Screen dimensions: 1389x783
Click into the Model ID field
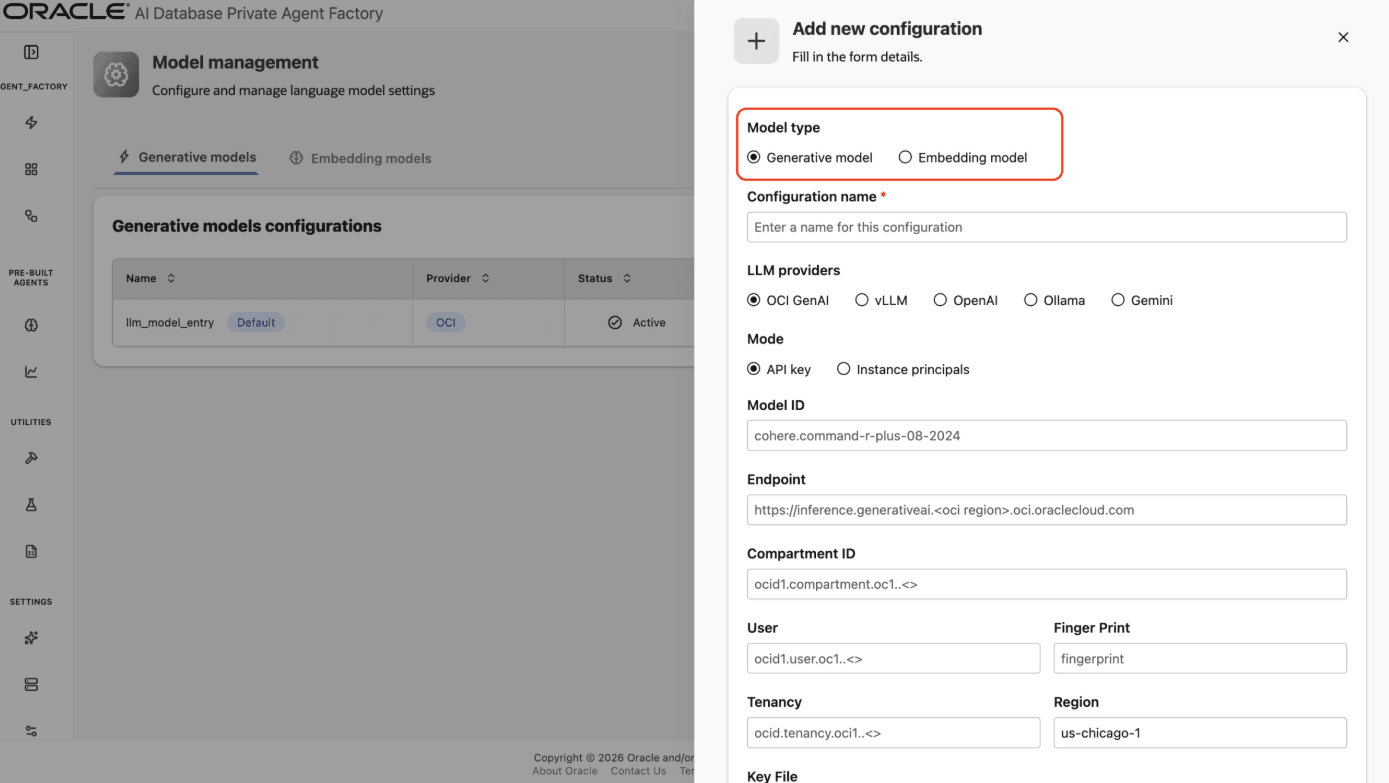coord(1047,435)
